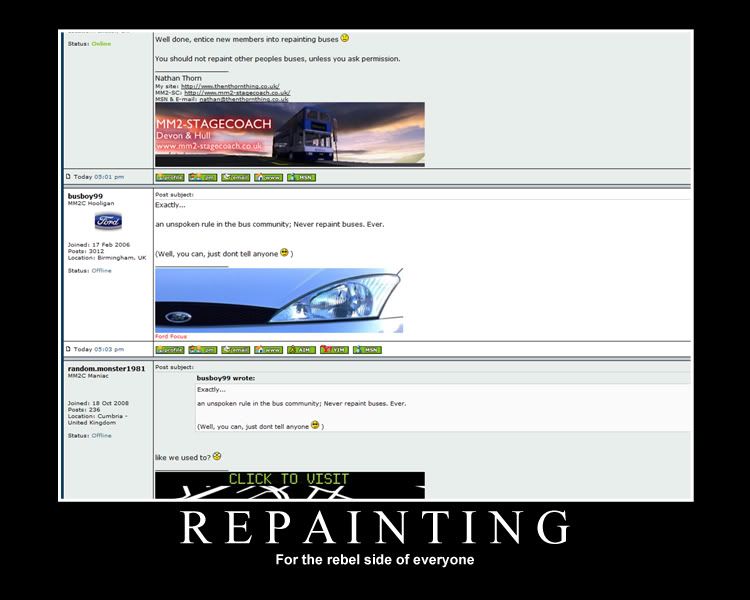Click the Ford Focus headlight signature image
Image resolution: width=750 pixels, height=600 pixels.
[279, 300]
